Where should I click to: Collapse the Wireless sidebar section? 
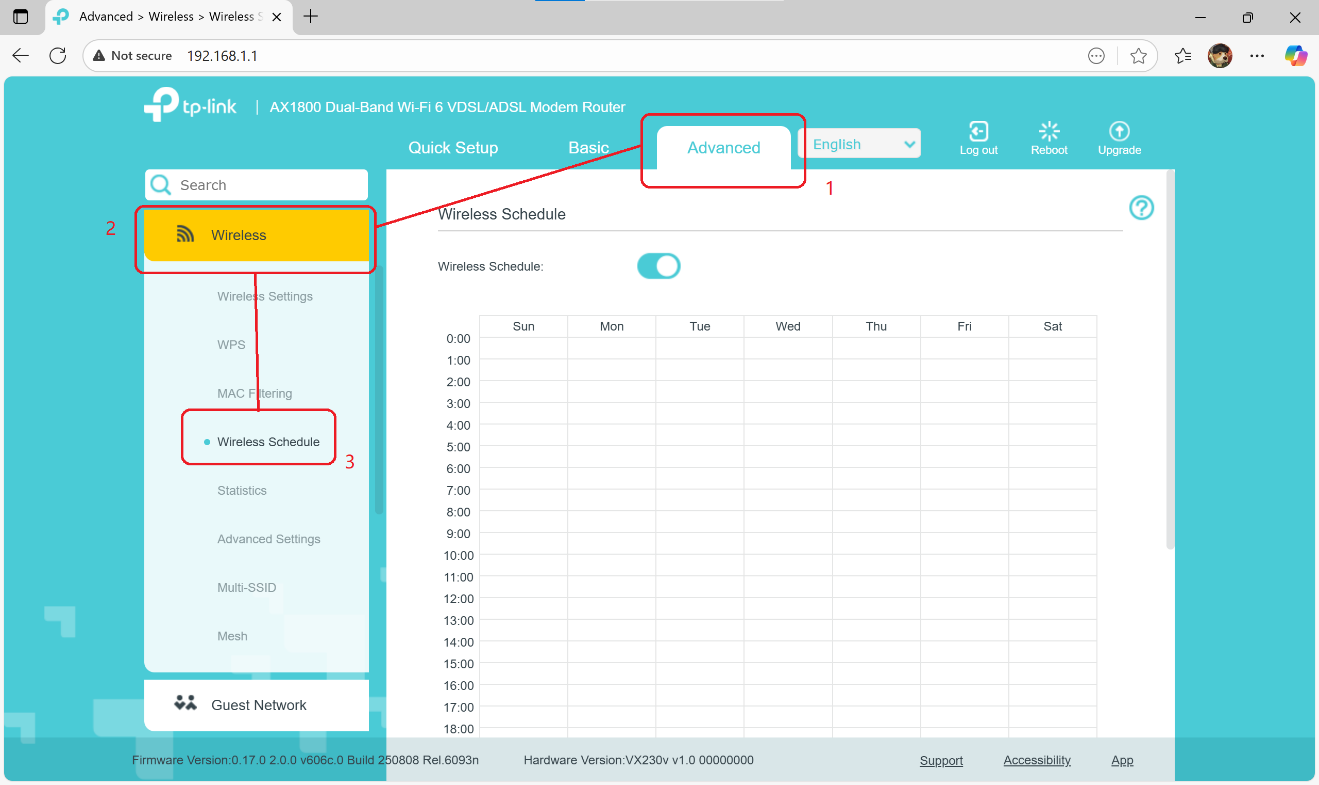pyautogui.click(x=256, y=236)
